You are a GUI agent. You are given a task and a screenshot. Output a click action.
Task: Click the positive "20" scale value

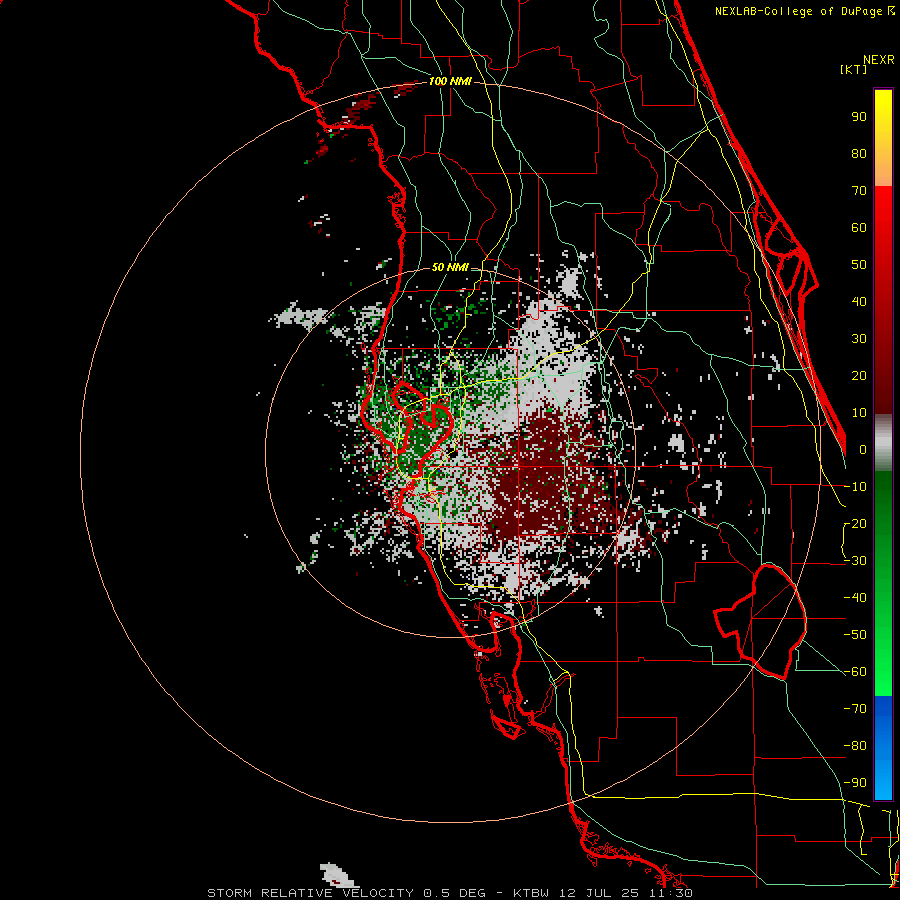(859, 376)
